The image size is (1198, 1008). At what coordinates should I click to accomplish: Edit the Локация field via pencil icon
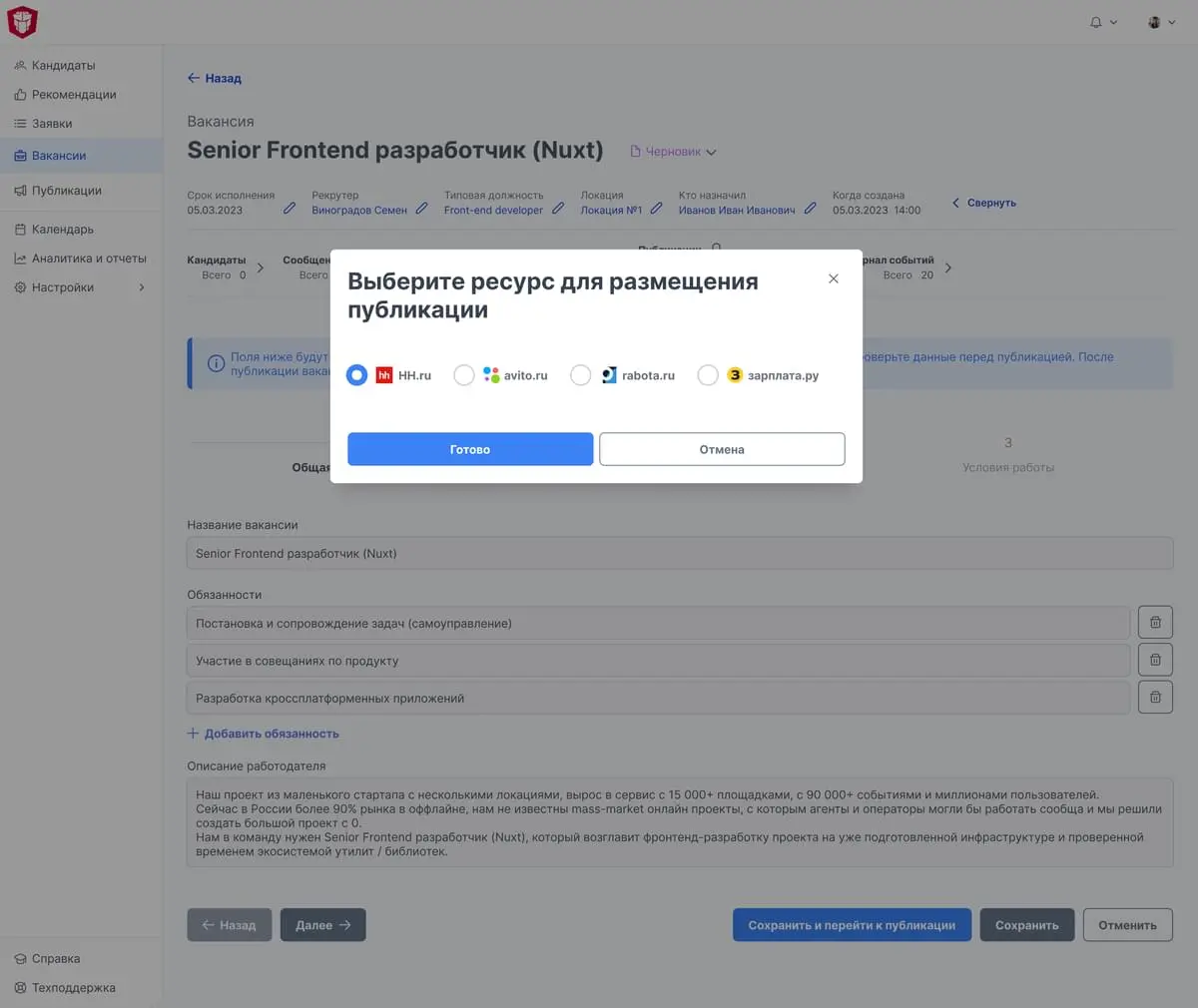658,210
